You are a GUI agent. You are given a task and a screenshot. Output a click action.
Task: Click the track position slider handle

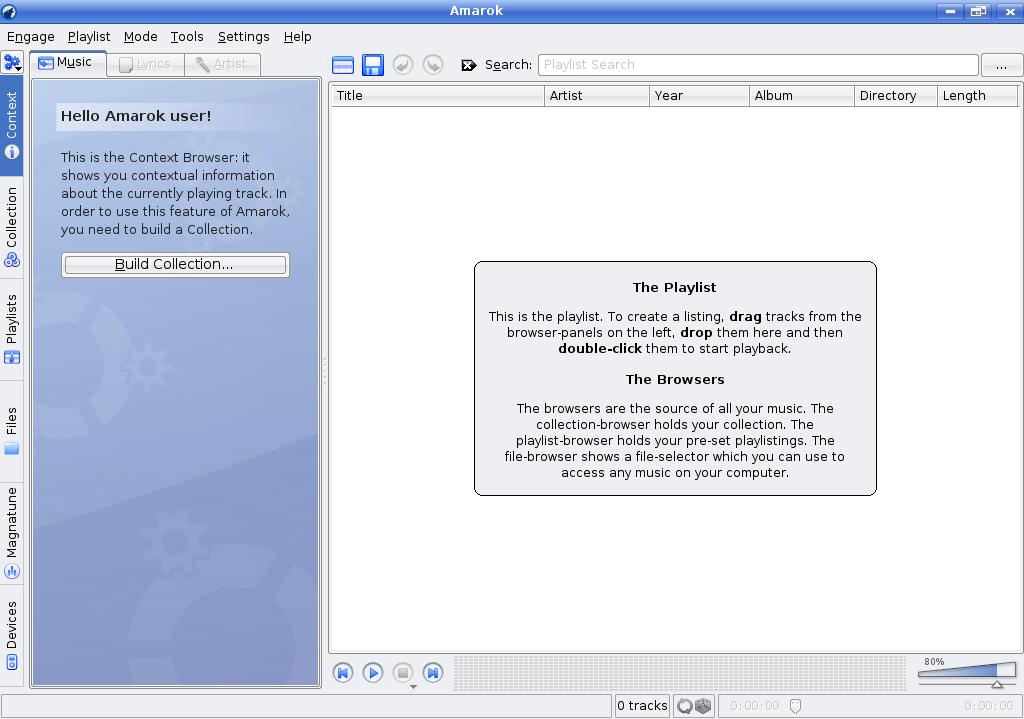point(795,706)
